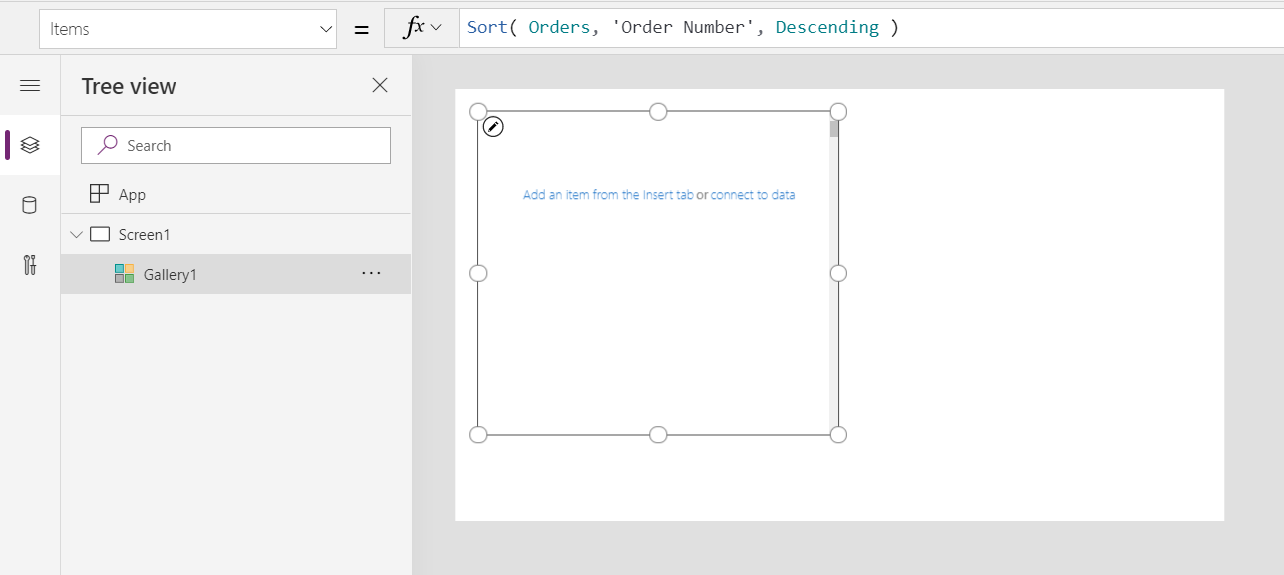Click 'Add an item from the Insert tab' link
This screenshot has height=575, width=1284.
point(607,195)
